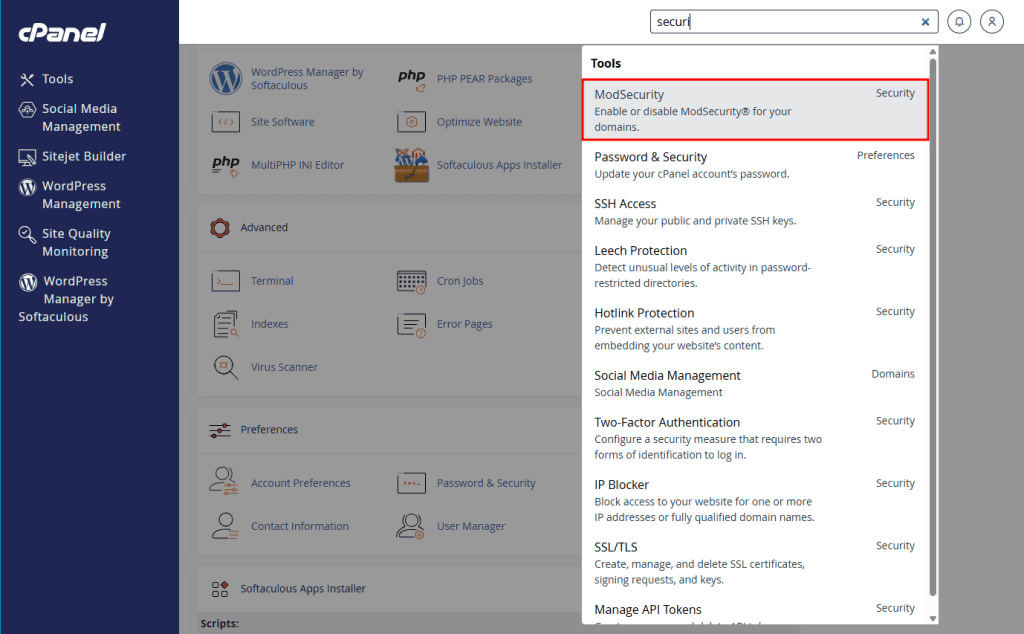Click the Sitejet Builder monitor icon
Image resolution: width=1024 pixels, height=634 pixels.
point(27,157)
